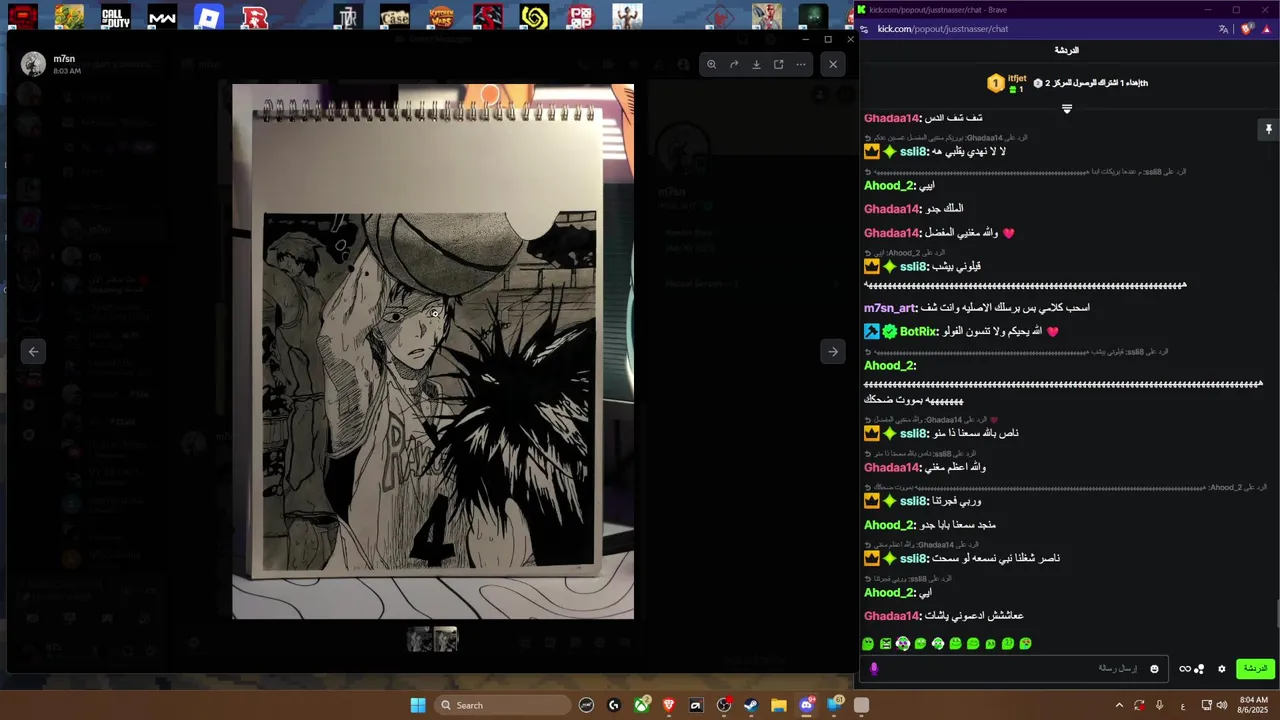Open the clock showing 8:04 AM
The height and width of the screenshot is (720, 1280).
point(1253,705)
